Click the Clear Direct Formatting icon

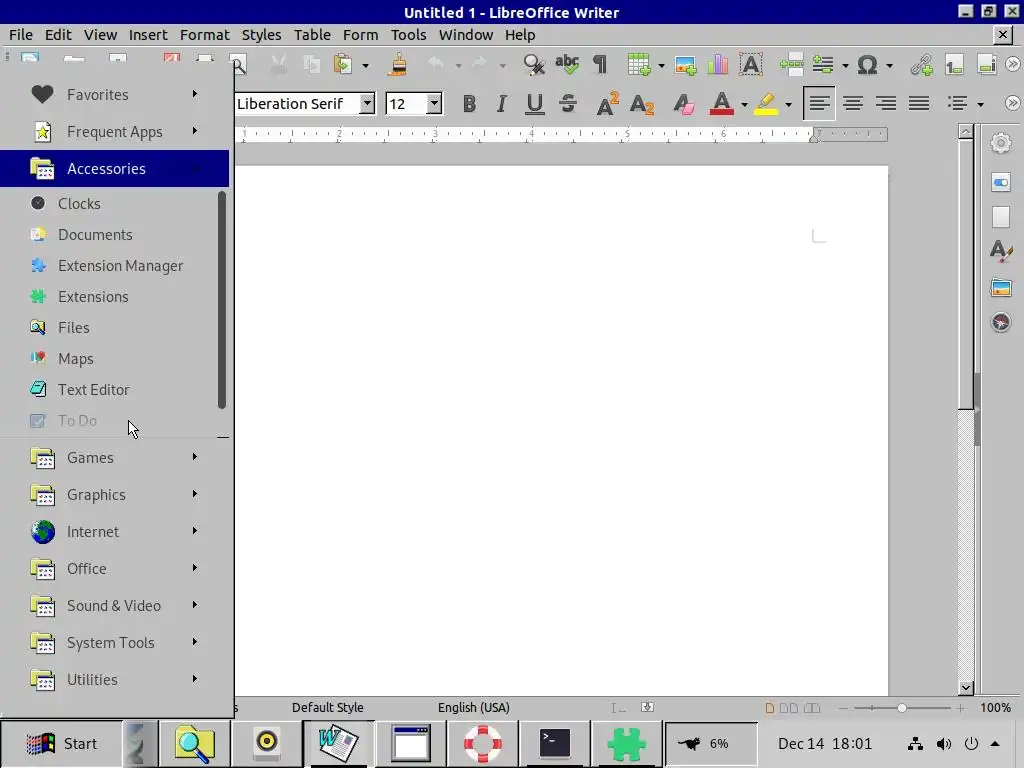(682, 103)
